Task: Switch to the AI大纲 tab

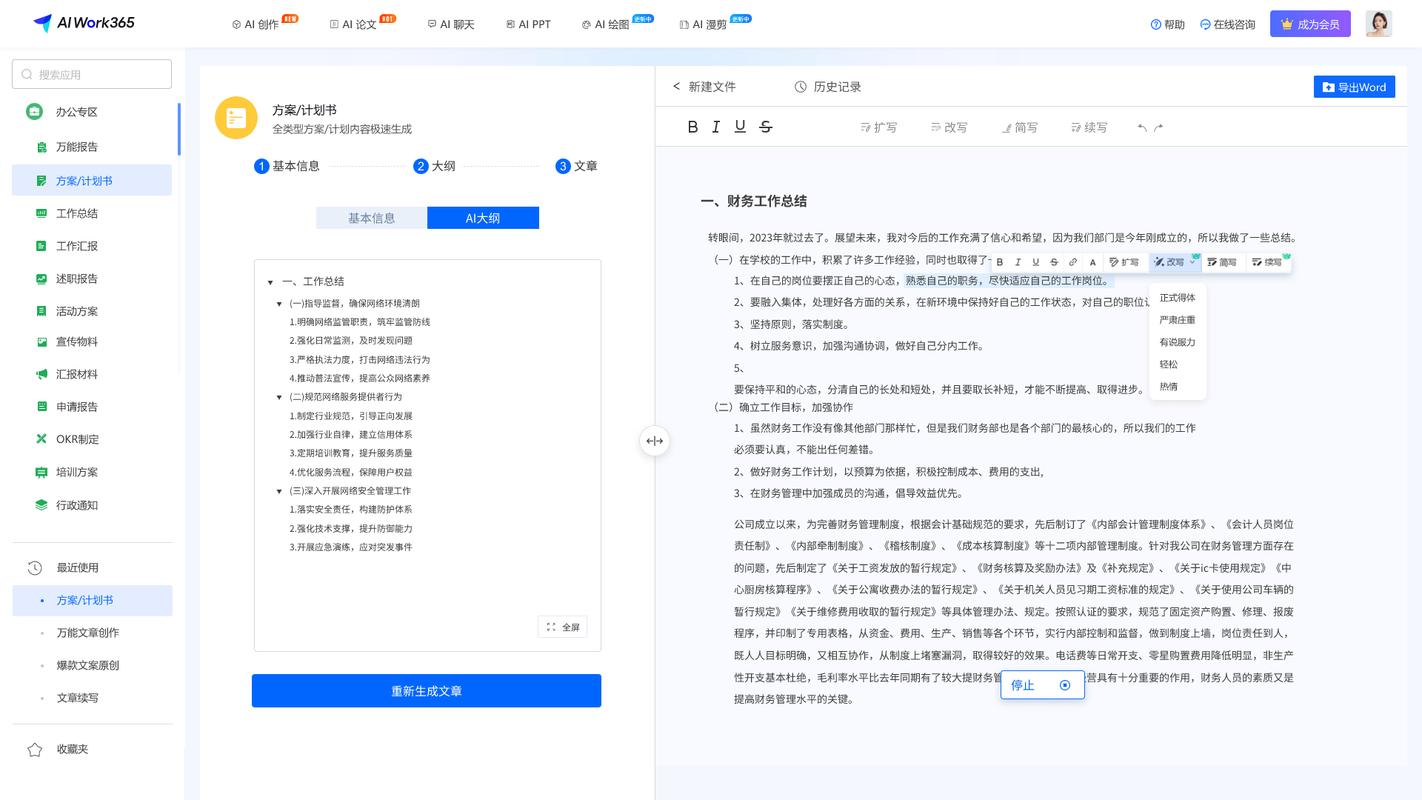Action: coord(483,217)
